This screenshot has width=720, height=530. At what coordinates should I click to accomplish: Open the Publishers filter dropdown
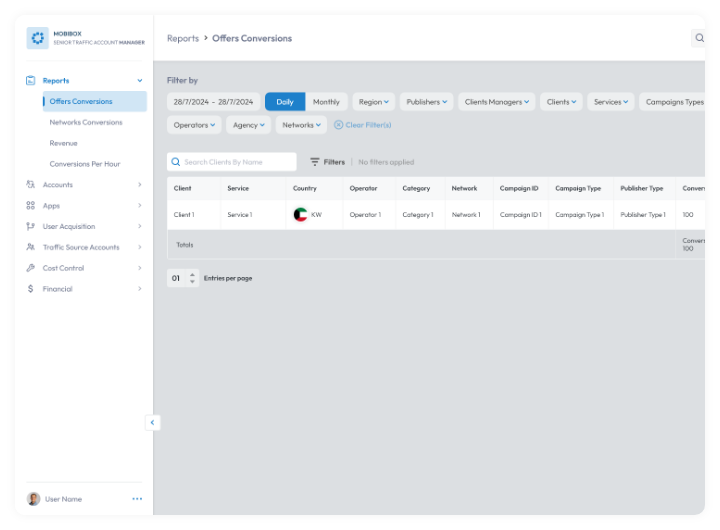[x=427, y=102]
